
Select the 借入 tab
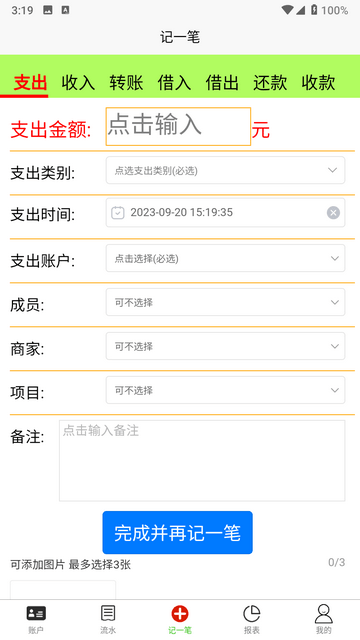[174, 82]
